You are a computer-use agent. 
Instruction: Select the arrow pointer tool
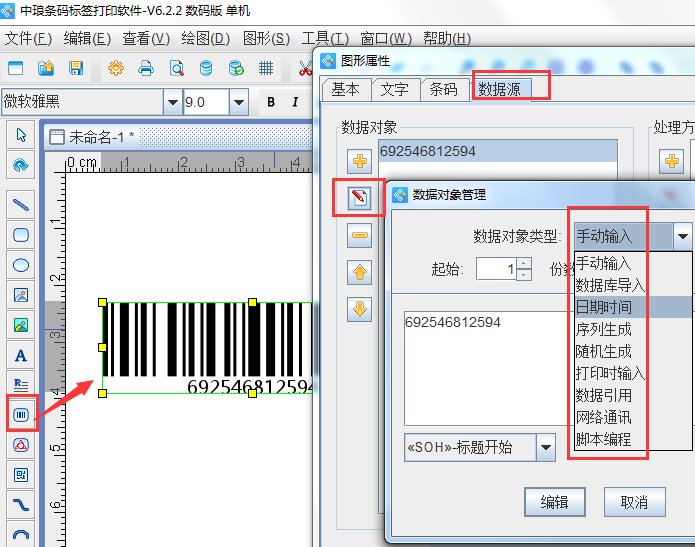pos(21,135)
